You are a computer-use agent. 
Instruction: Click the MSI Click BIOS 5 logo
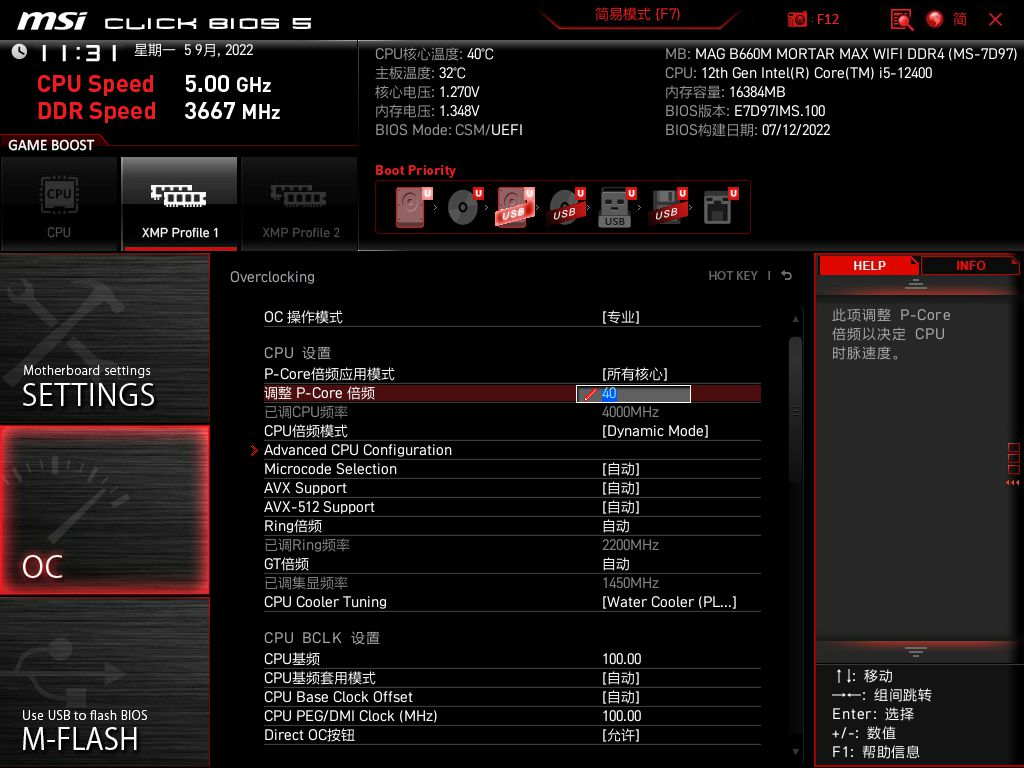[164, 22]
